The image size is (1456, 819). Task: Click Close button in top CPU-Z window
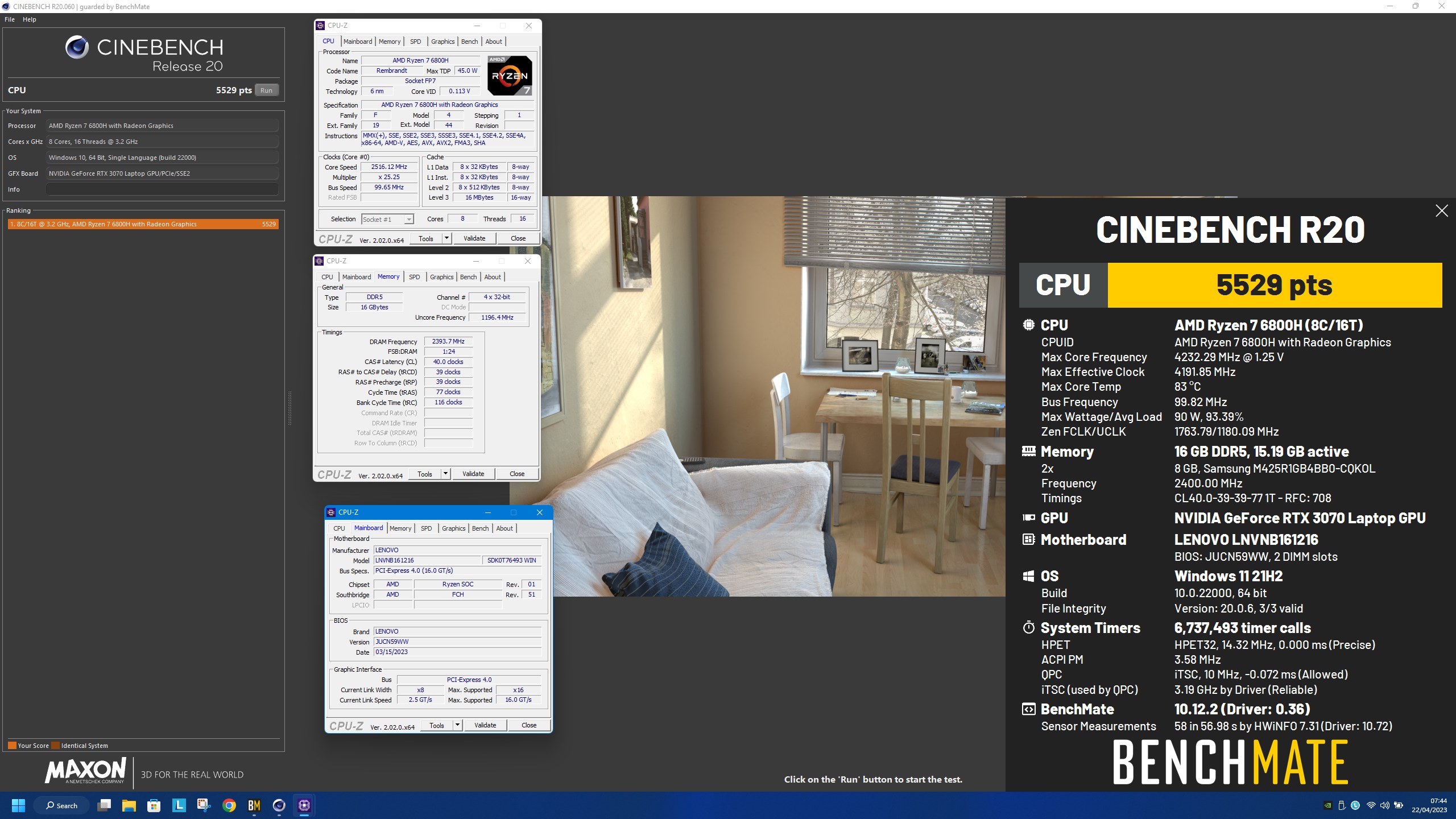[x=518, y=239]
